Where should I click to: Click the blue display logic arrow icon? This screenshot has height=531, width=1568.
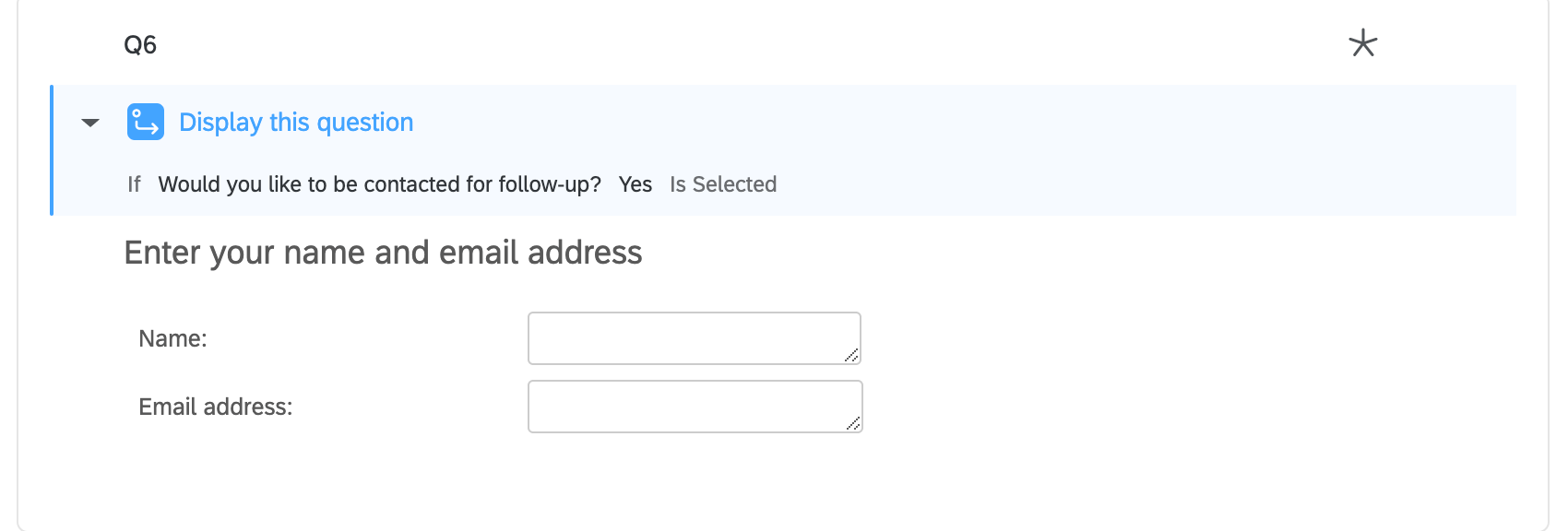[146, 121]
